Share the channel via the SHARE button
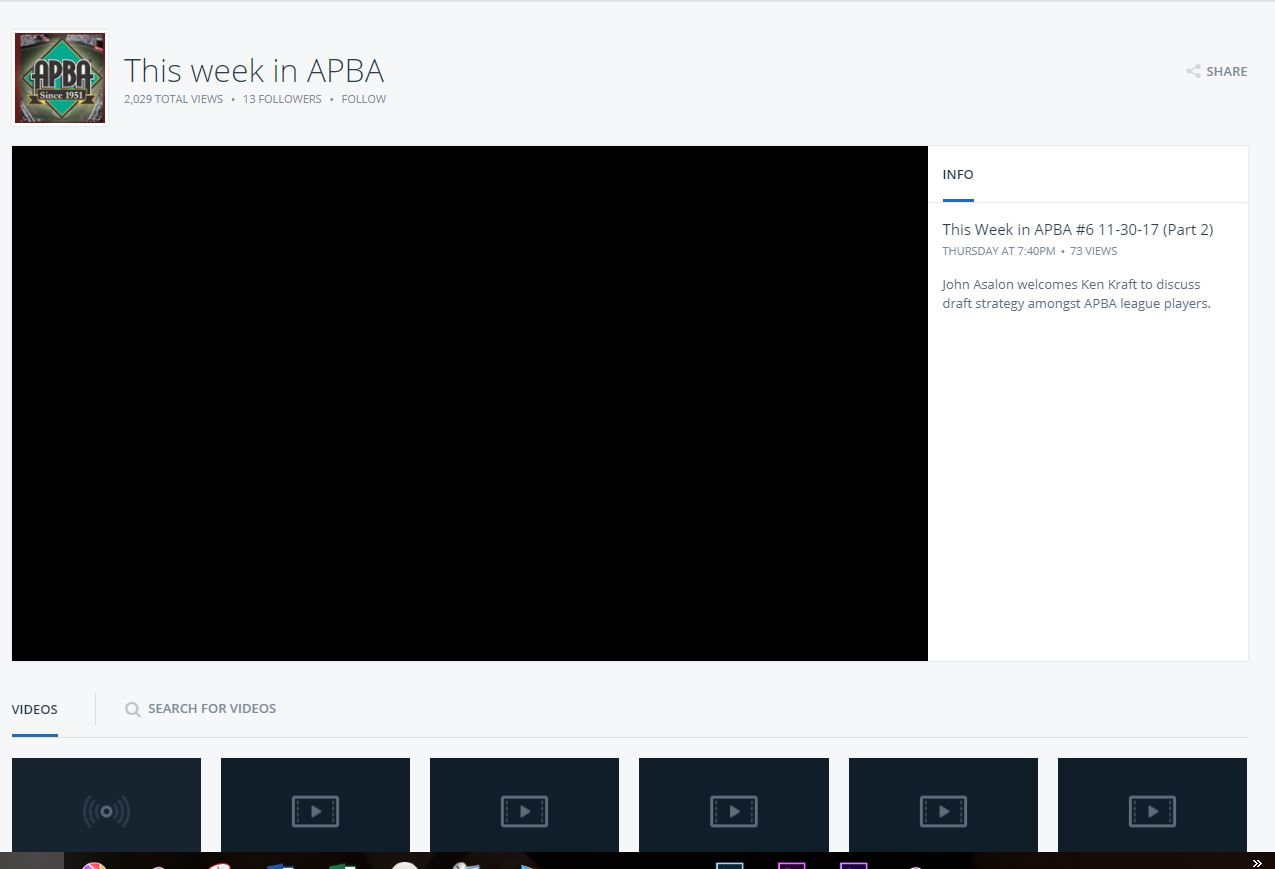This screenshot has width=1275, height=869. click(x=1217, y=72)
